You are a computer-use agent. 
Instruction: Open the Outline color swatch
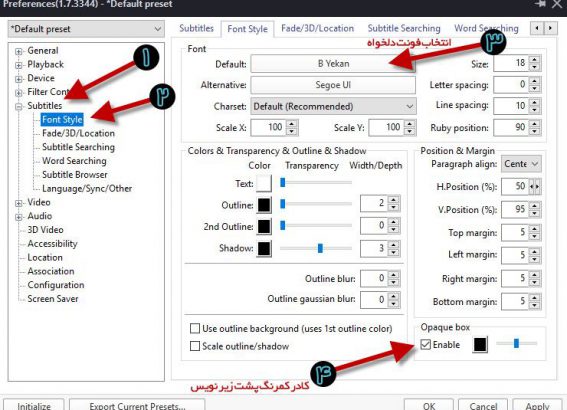(x=264, y=205)
